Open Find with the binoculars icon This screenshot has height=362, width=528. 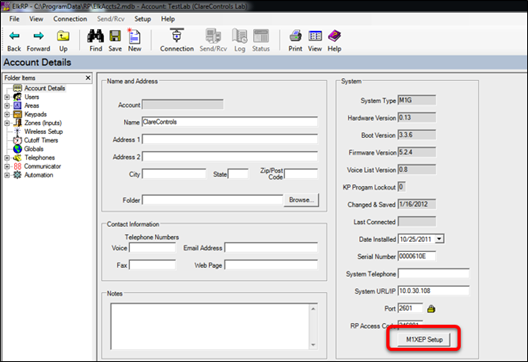pos(96,36)
